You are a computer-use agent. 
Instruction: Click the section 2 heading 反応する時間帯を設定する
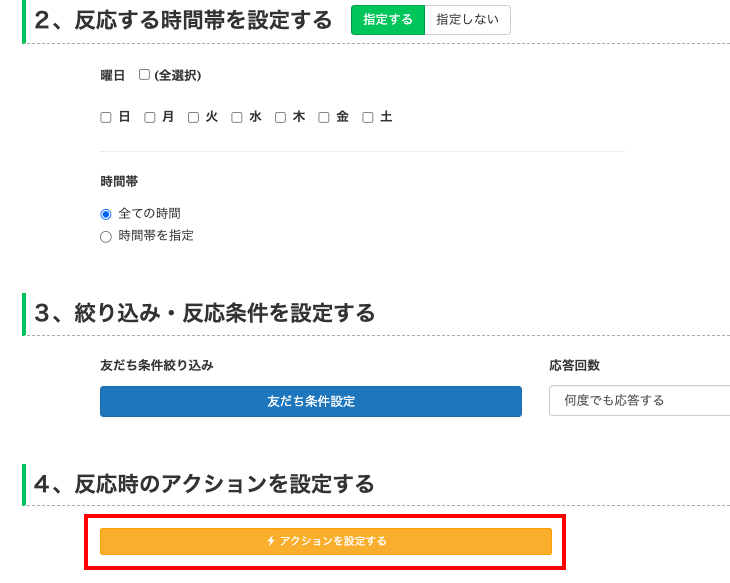click(x=182, y=20)
